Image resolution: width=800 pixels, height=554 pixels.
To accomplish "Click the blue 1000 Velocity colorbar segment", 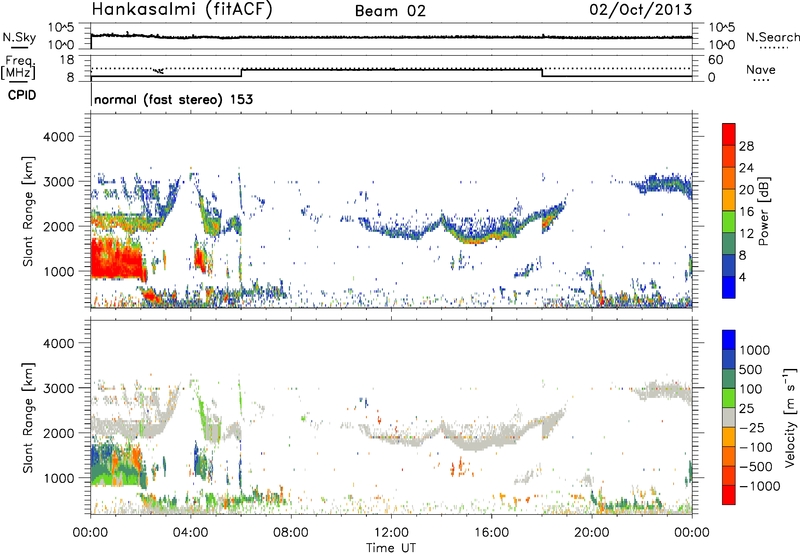I will click(x=729, y=340).
